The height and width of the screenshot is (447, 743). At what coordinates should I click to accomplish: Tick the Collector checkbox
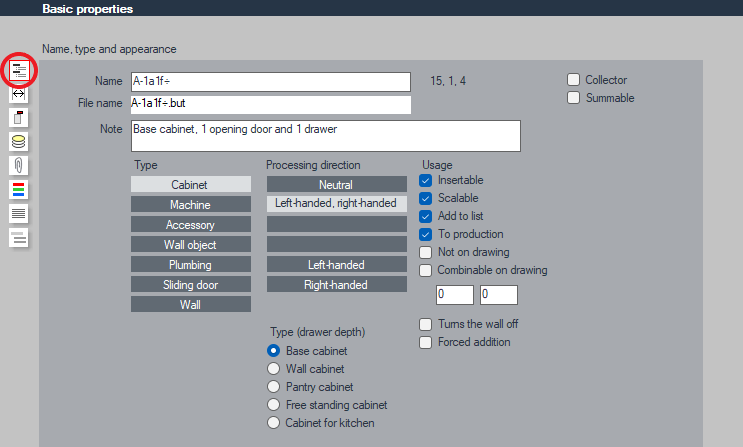click(573, 80)
